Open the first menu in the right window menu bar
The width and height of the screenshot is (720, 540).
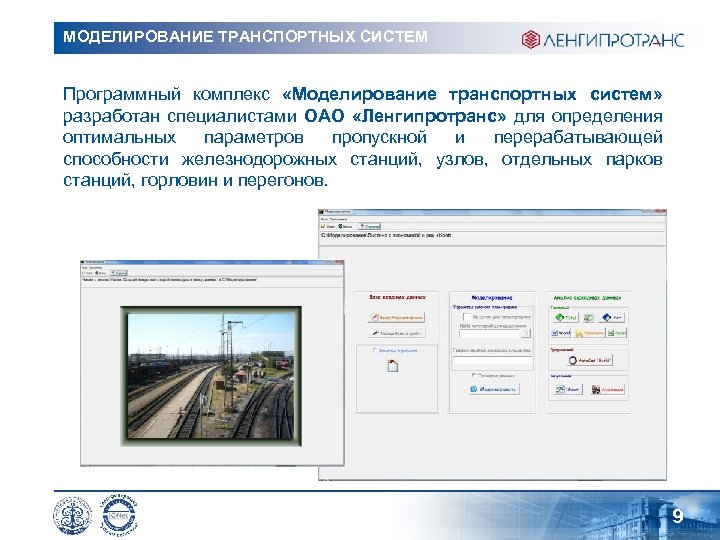(324, 219)
